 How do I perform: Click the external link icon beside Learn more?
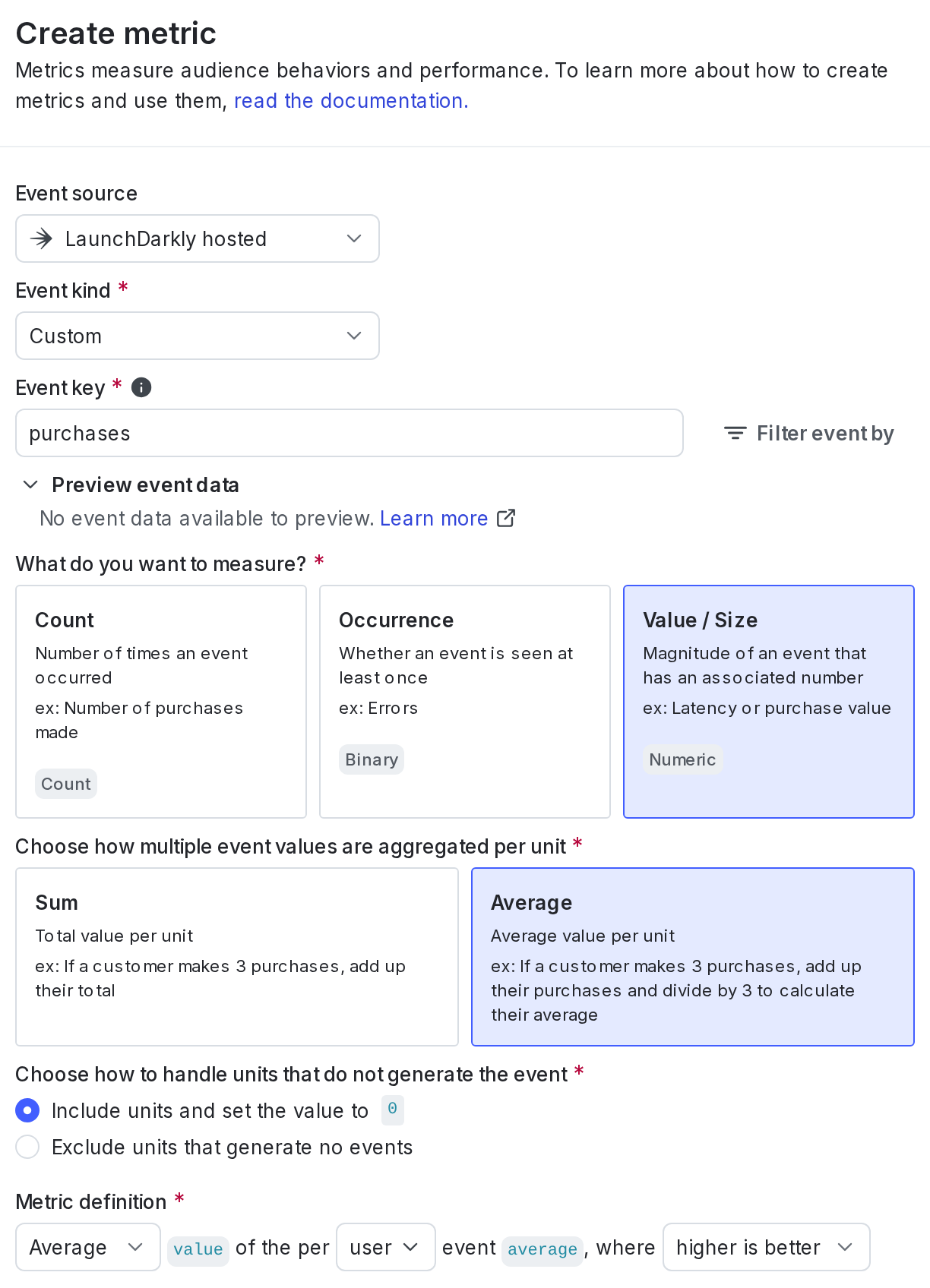(506, 518)
